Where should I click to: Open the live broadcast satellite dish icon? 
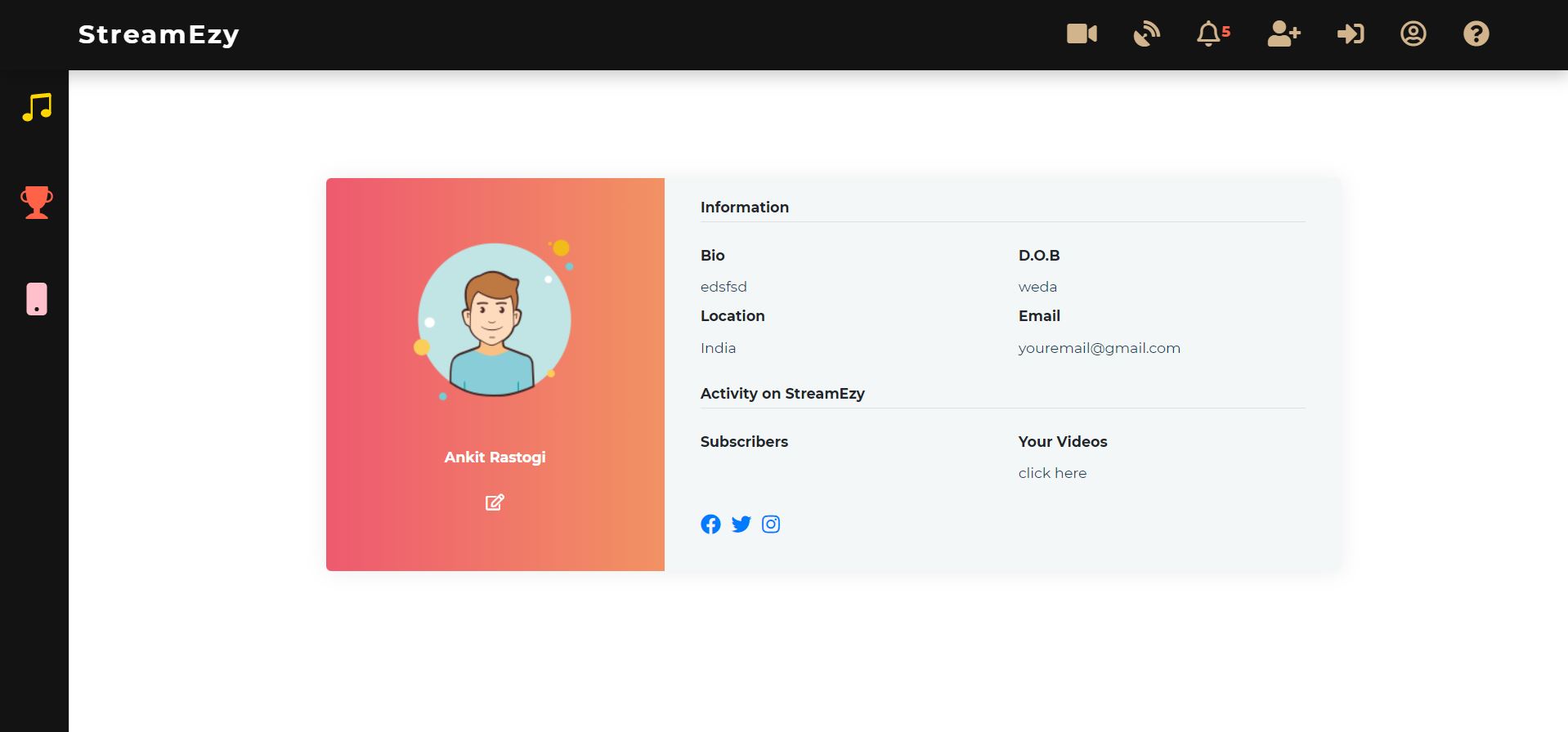point(1146,33)
